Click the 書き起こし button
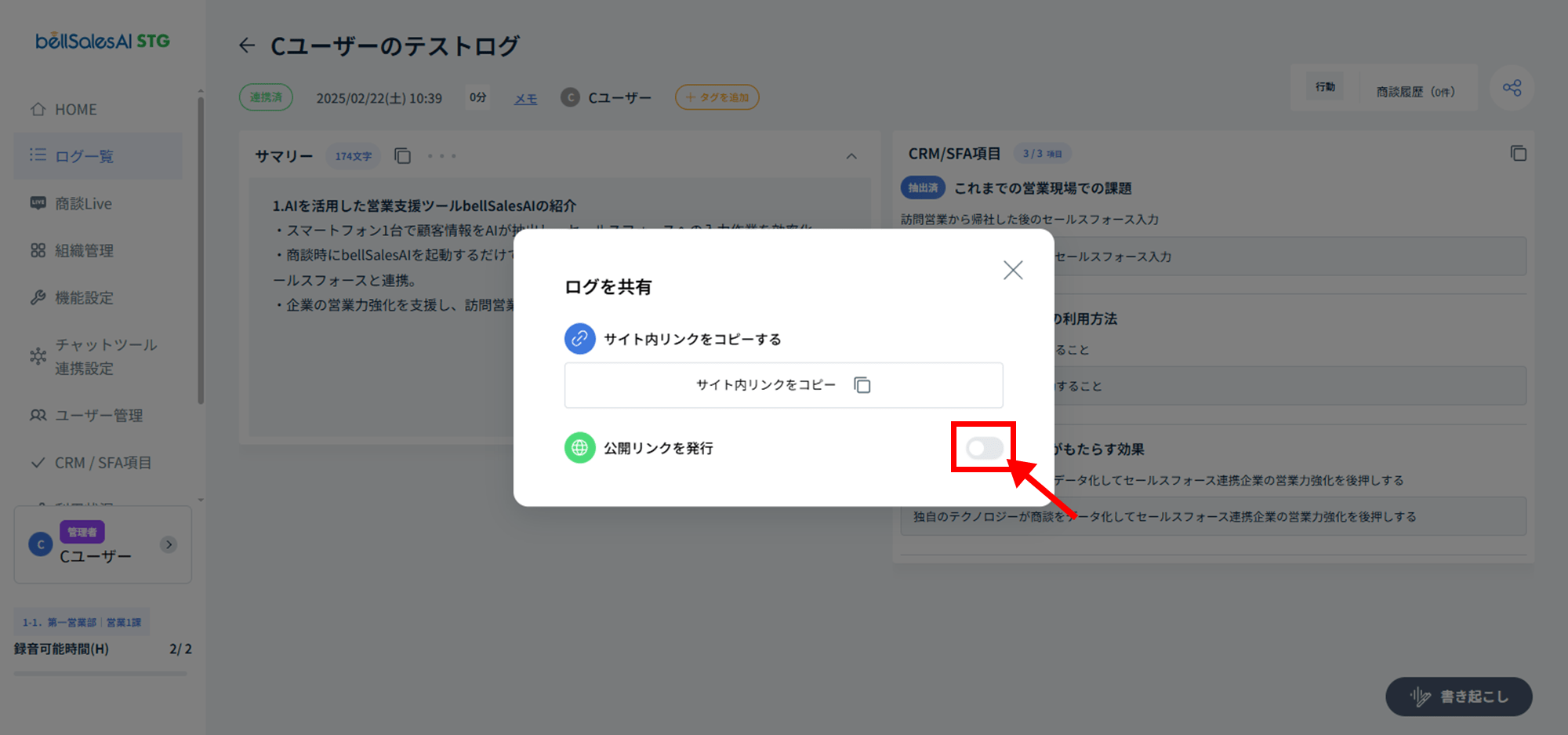 pos(1459,697)
